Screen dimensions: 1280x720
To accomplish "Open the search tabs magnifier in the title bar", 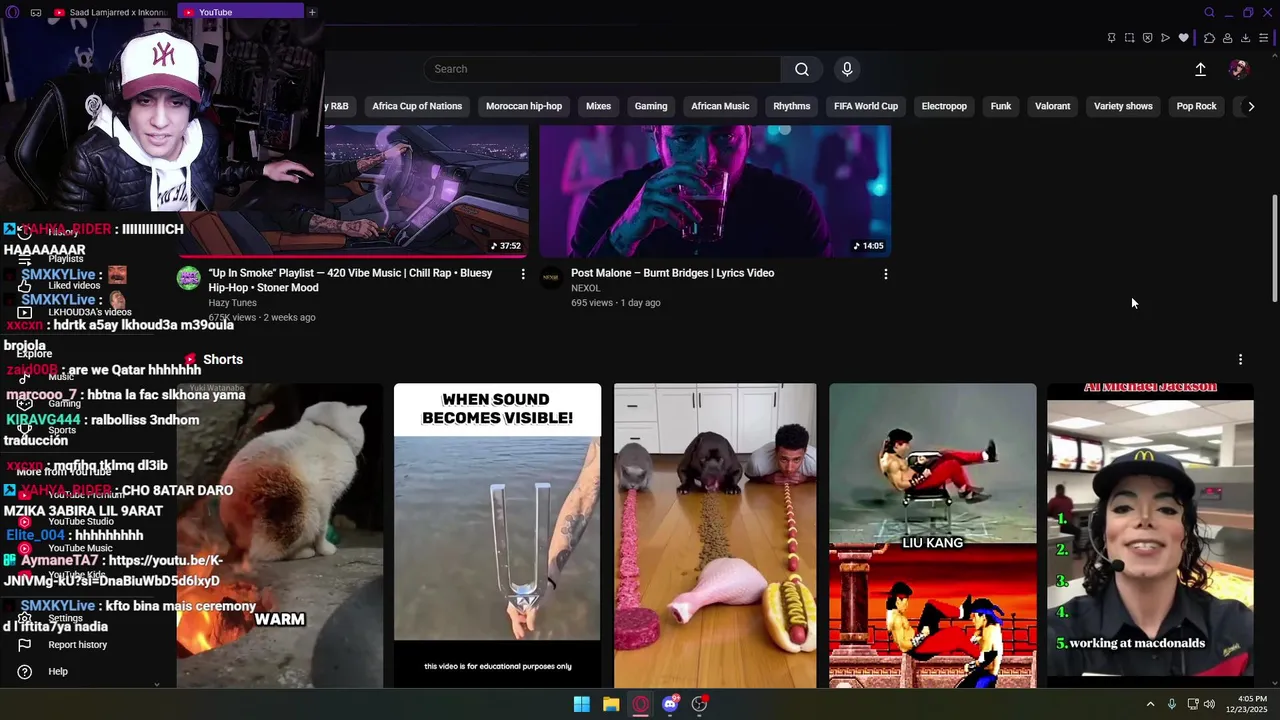I will (x=1209, y=12).
